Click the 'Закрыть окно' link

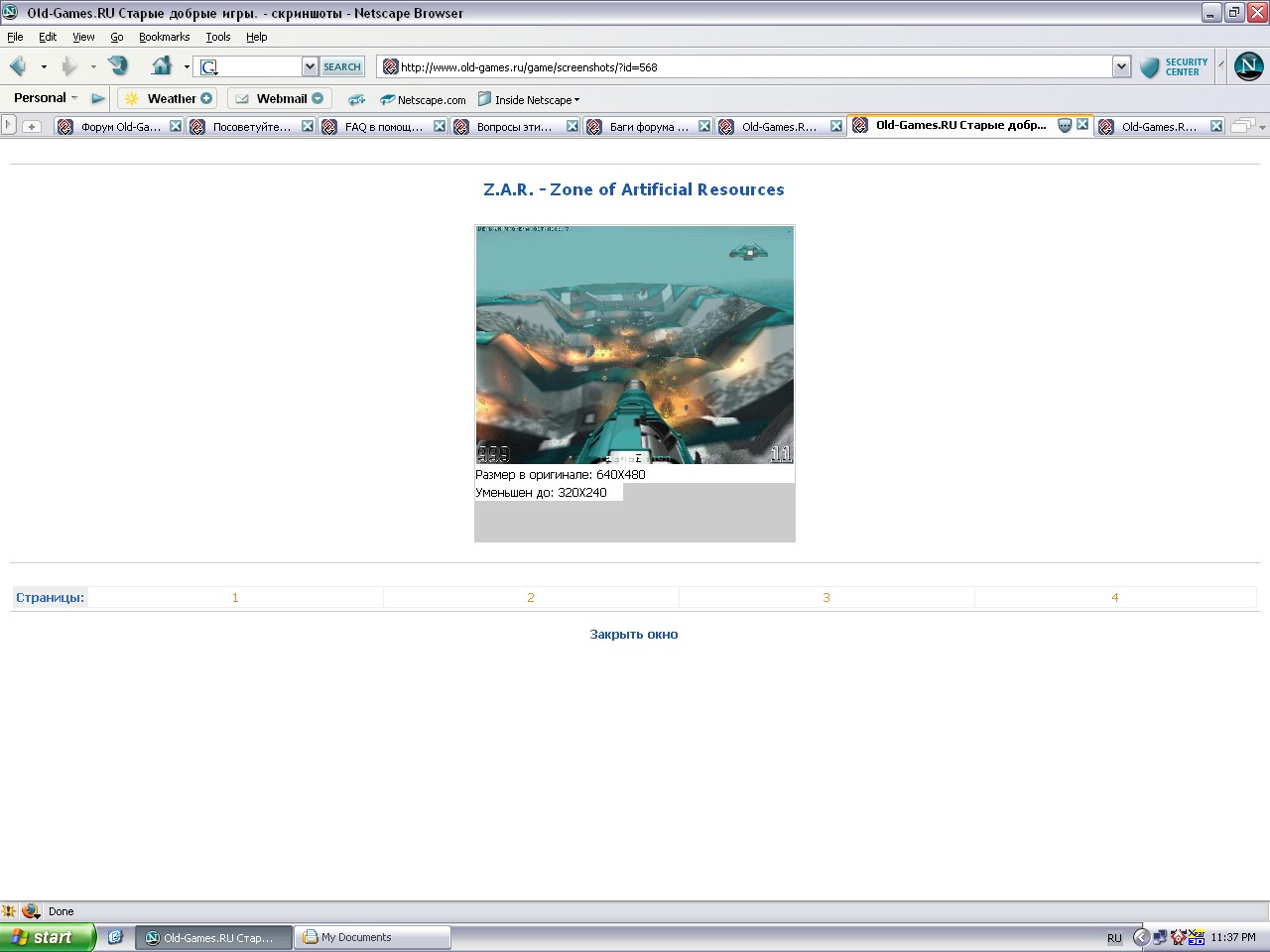(x=634, y=635)
